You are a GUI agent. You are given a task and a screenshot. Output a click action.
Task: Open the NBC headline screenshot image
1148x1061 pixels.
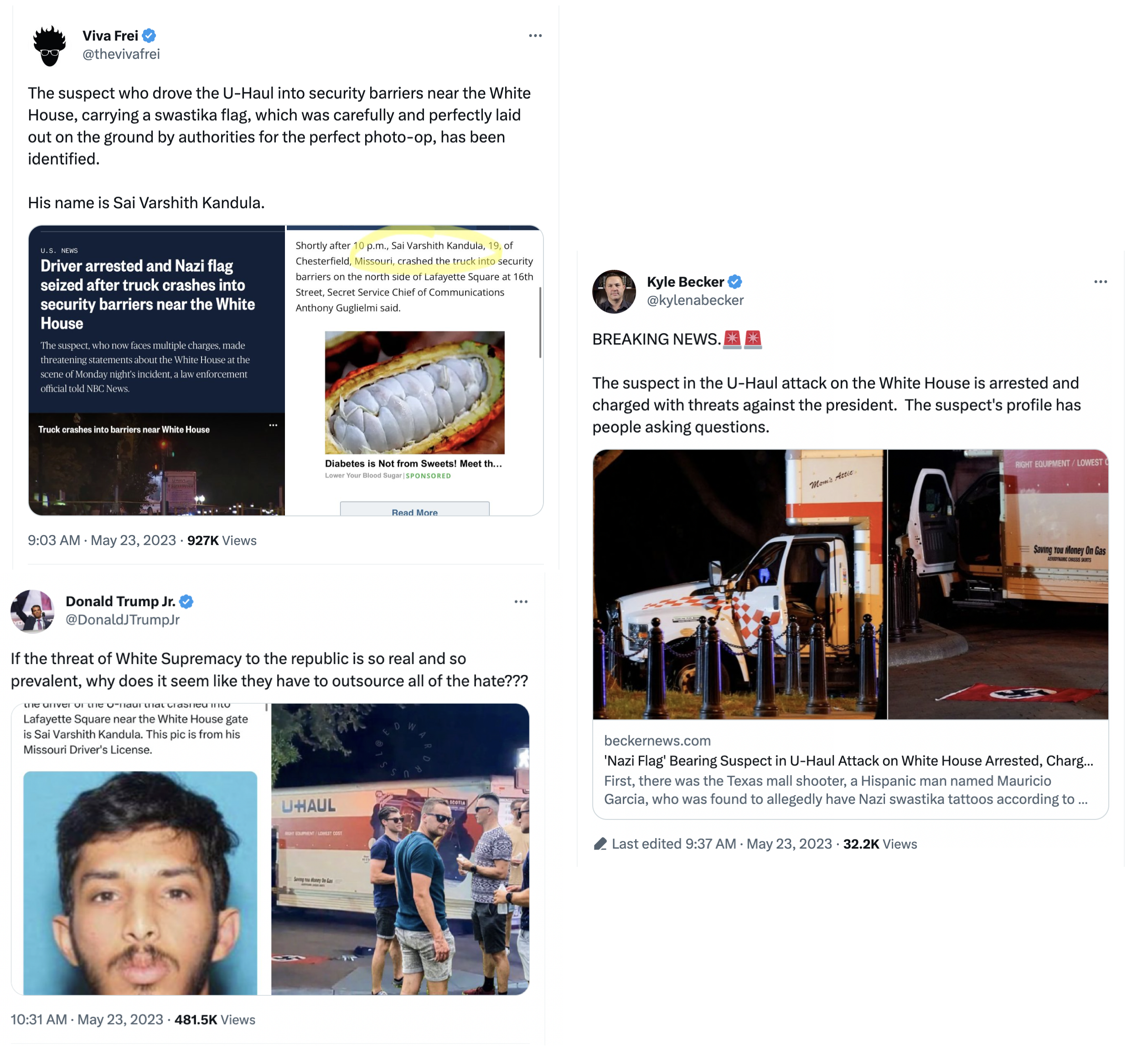pyautogui.click(x=157, y=371)
